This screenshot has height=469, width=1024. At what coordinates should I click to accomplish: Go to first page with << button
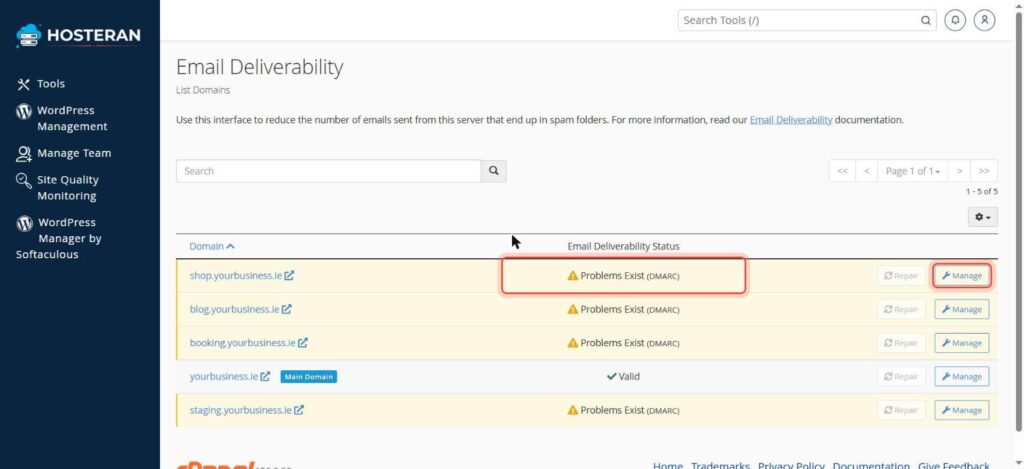842,171
